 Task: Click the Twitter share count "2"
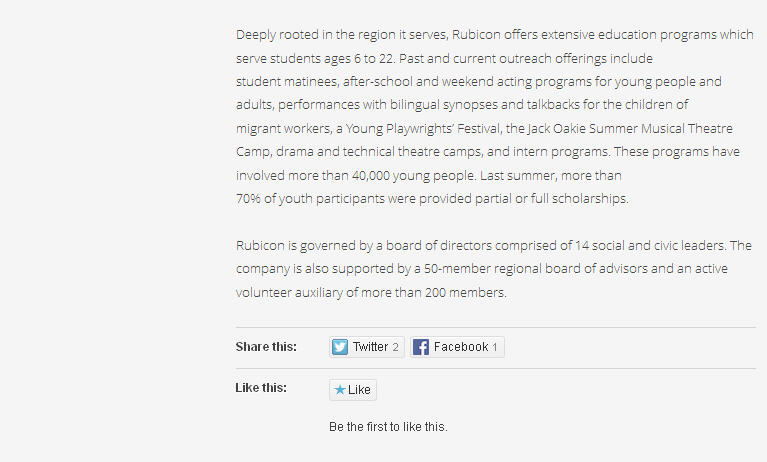pos(395,347)
